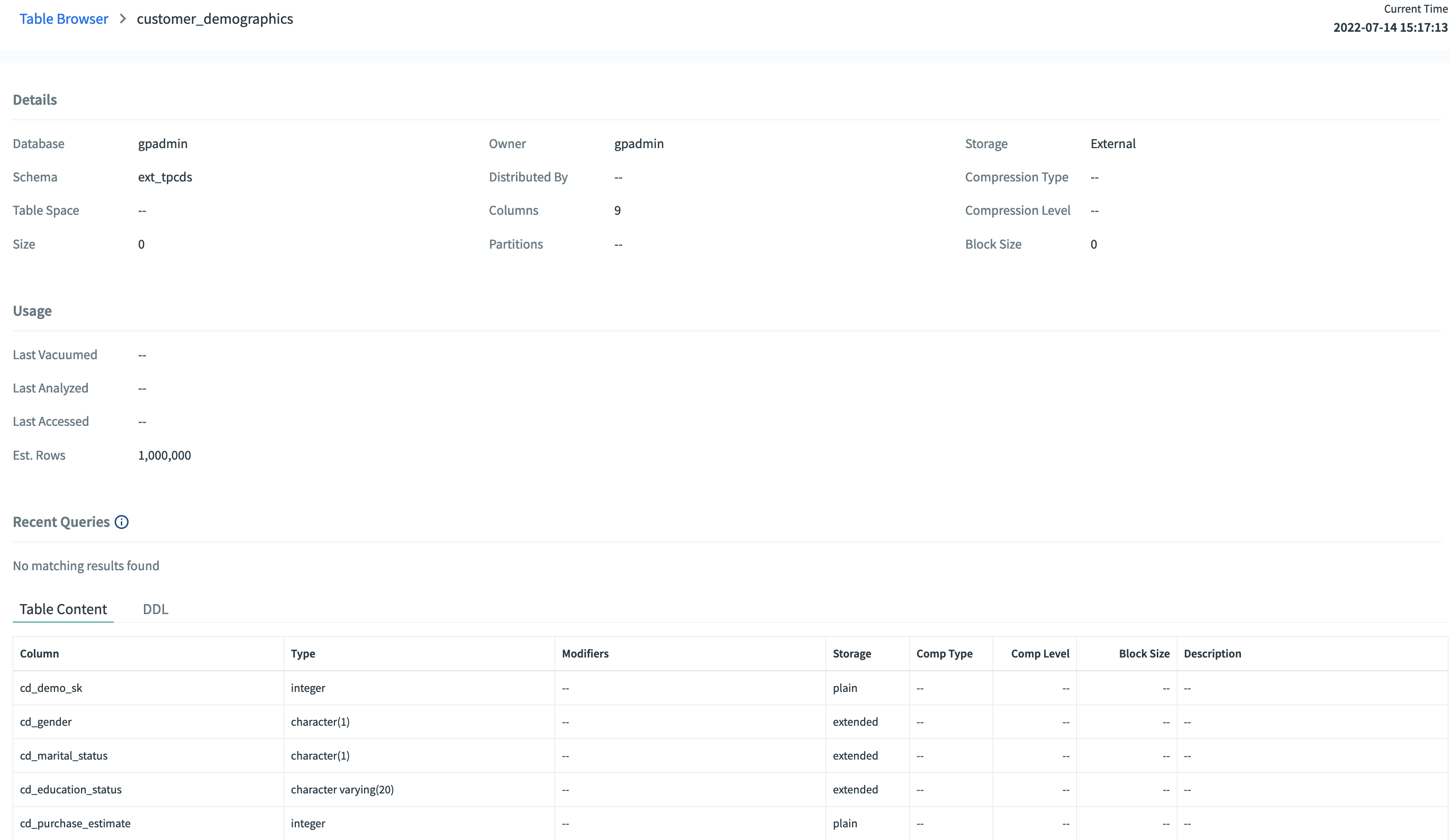Click the Recent Queries heading
1451x840 pixels.
click(x=61, y=522)
